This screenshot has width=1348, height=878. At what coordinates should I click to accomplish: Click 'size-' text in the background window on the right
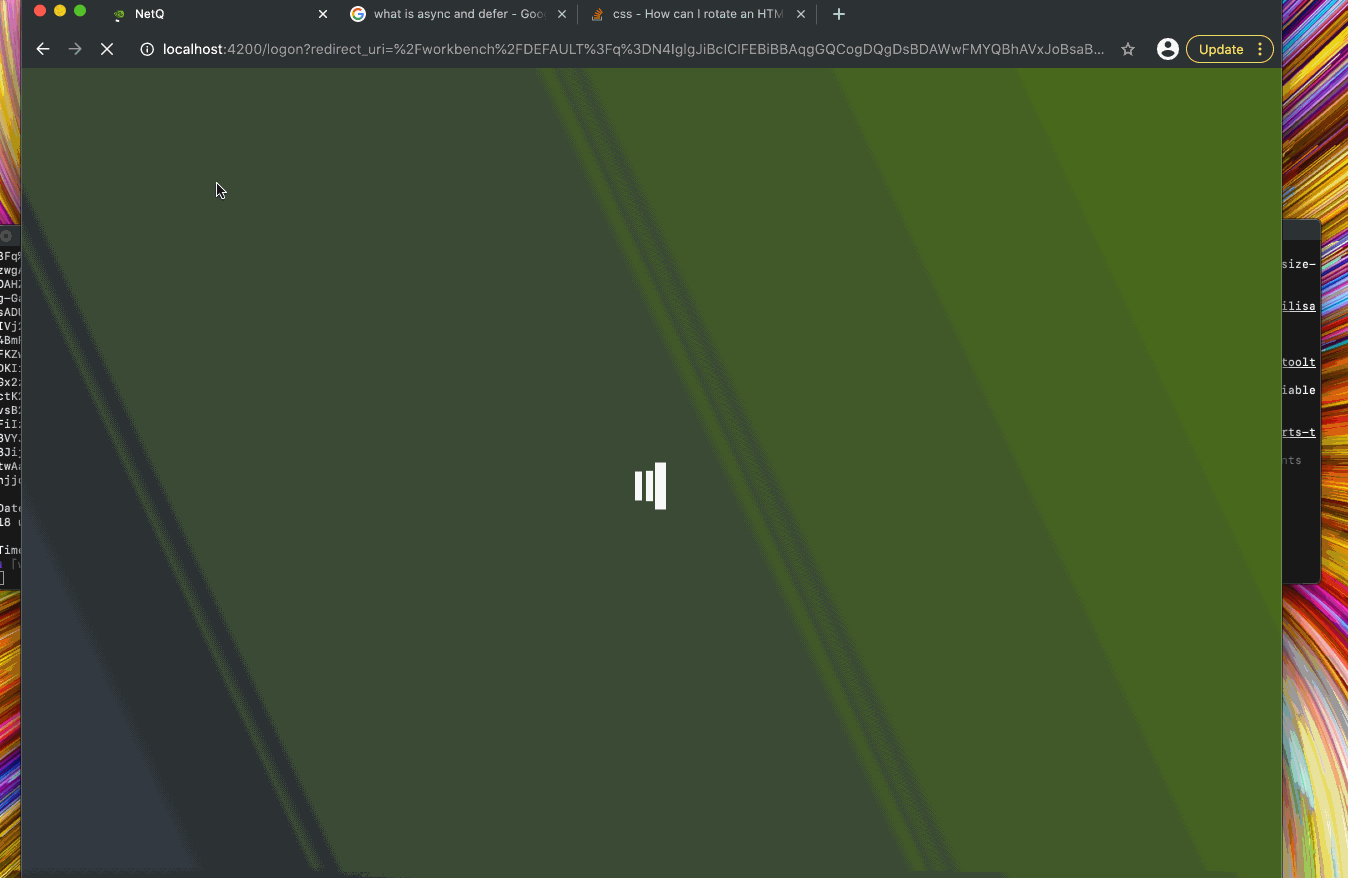tap(1299, 264)
